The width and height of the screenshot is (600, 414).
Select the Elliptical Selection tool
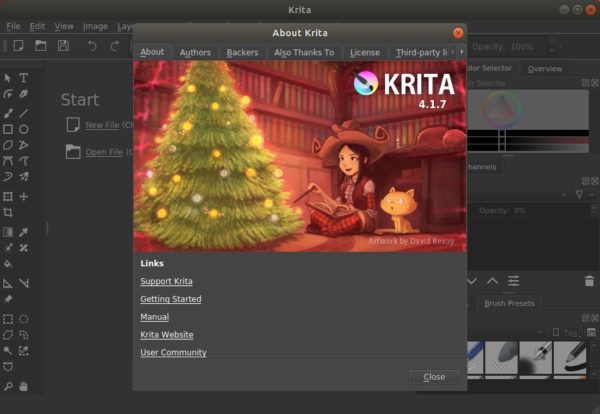pyautogui.click(x=24, y=319)
